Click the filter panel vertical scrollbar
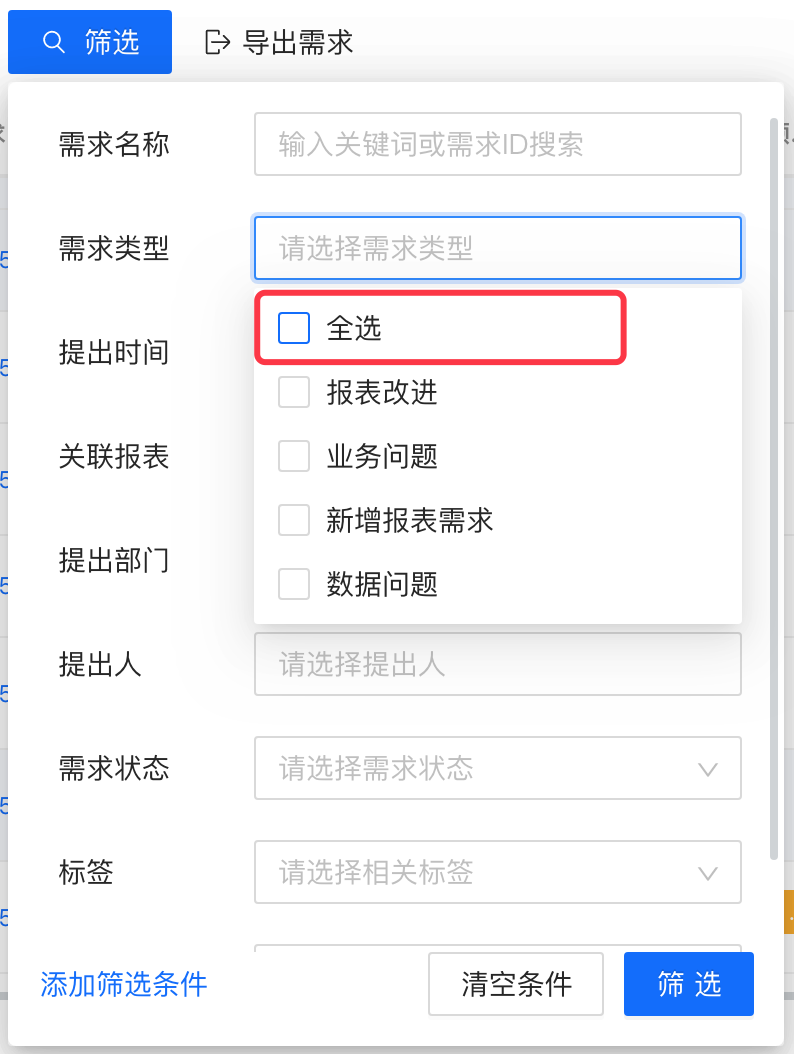794x1054 pixels. pos(774,488)
